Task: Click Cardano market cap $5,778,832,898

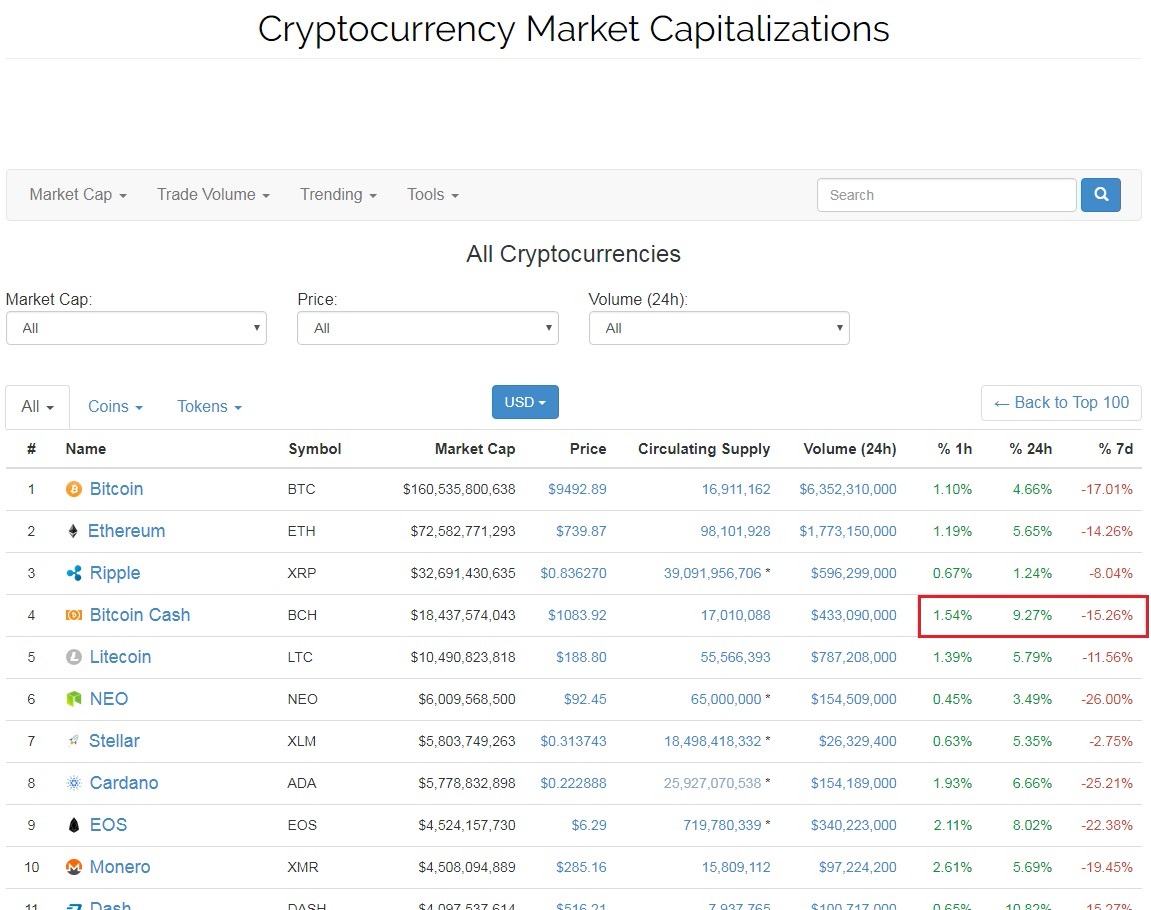Action: 467,783
